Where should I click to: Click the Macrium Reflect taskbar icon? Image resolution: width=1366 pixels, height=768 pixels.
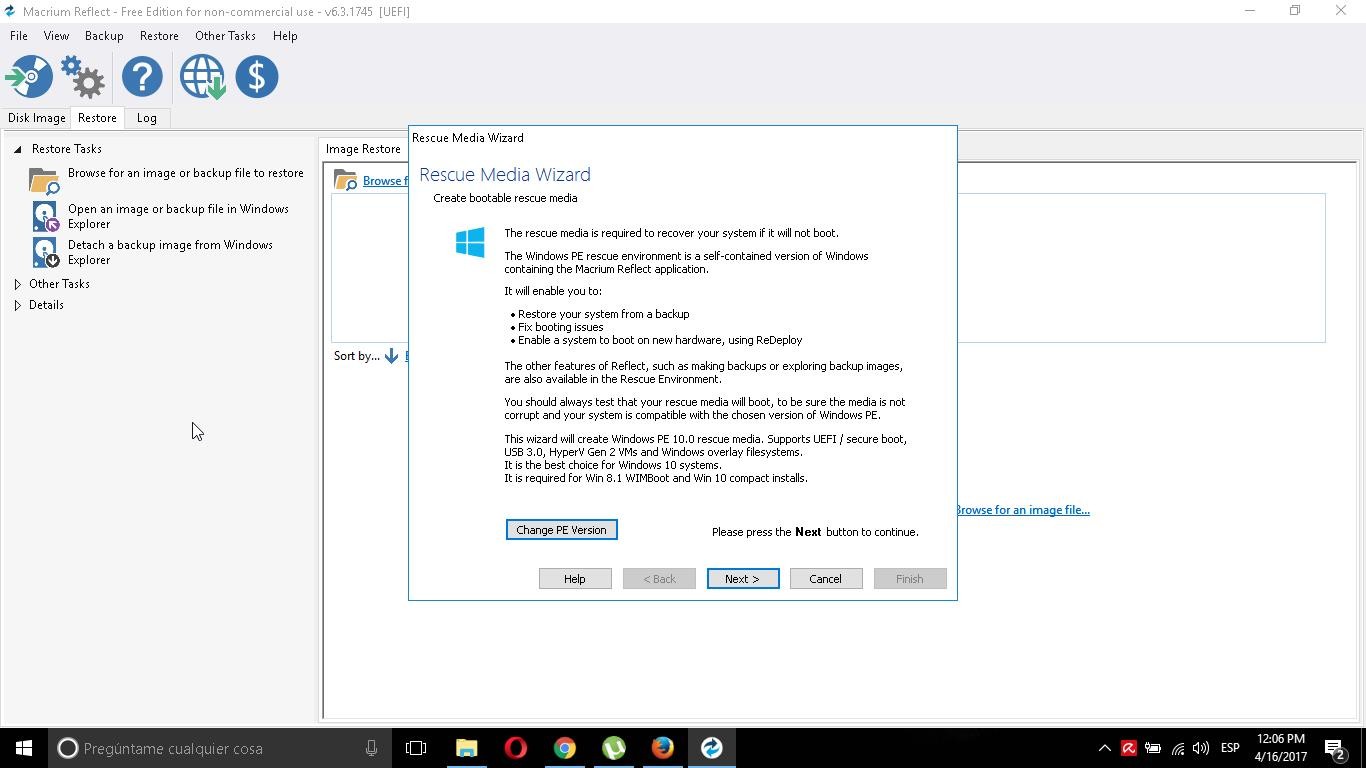[x=712, y=748]
